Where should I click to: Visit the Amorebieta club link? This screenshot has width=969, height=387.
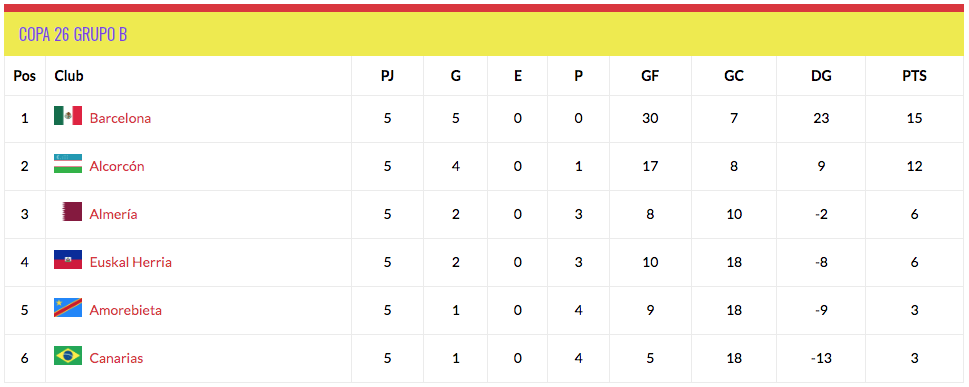[125, 310]
